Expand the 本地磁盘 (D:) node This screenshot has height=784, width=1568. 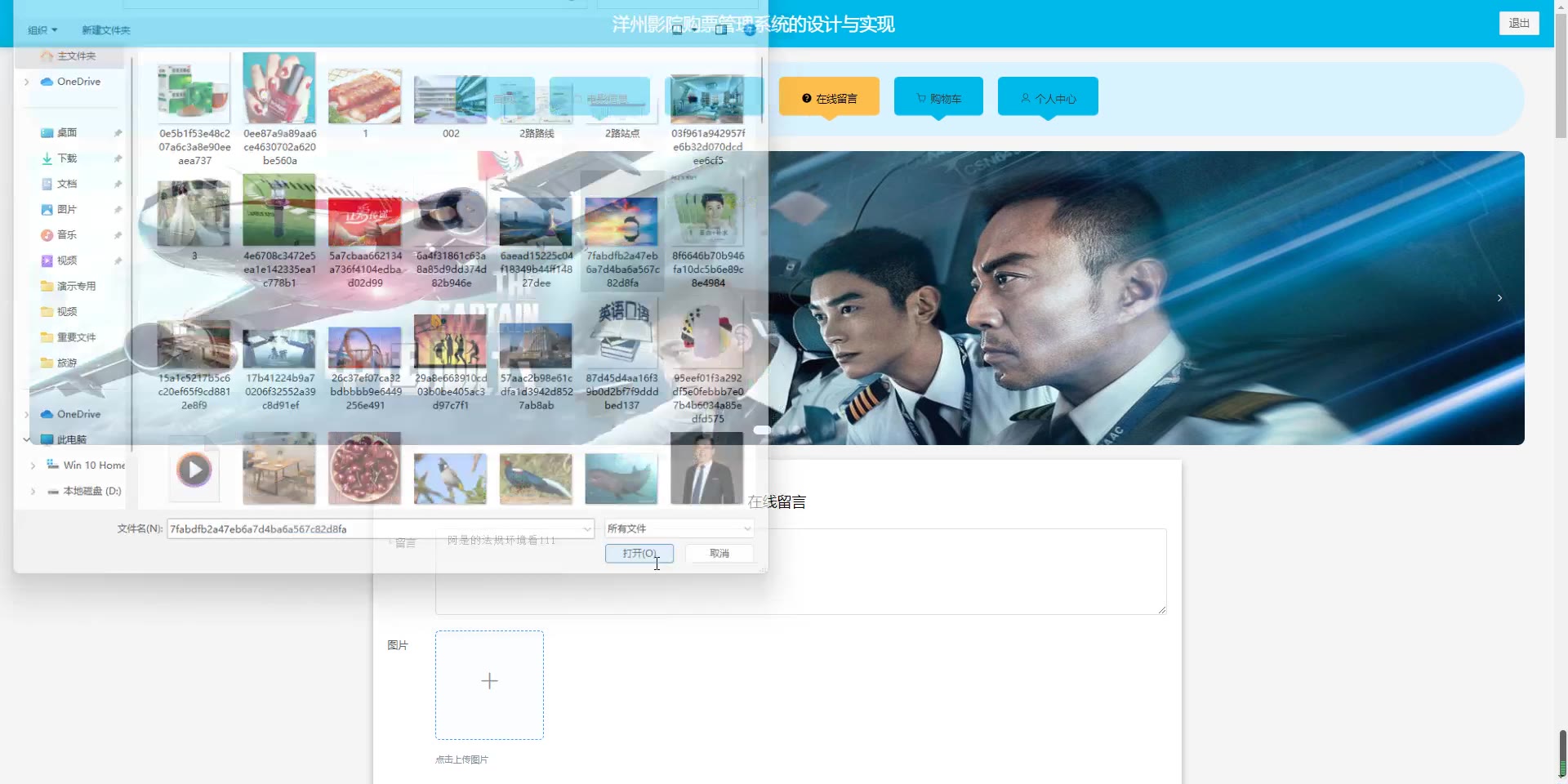[x=33, y=491]
